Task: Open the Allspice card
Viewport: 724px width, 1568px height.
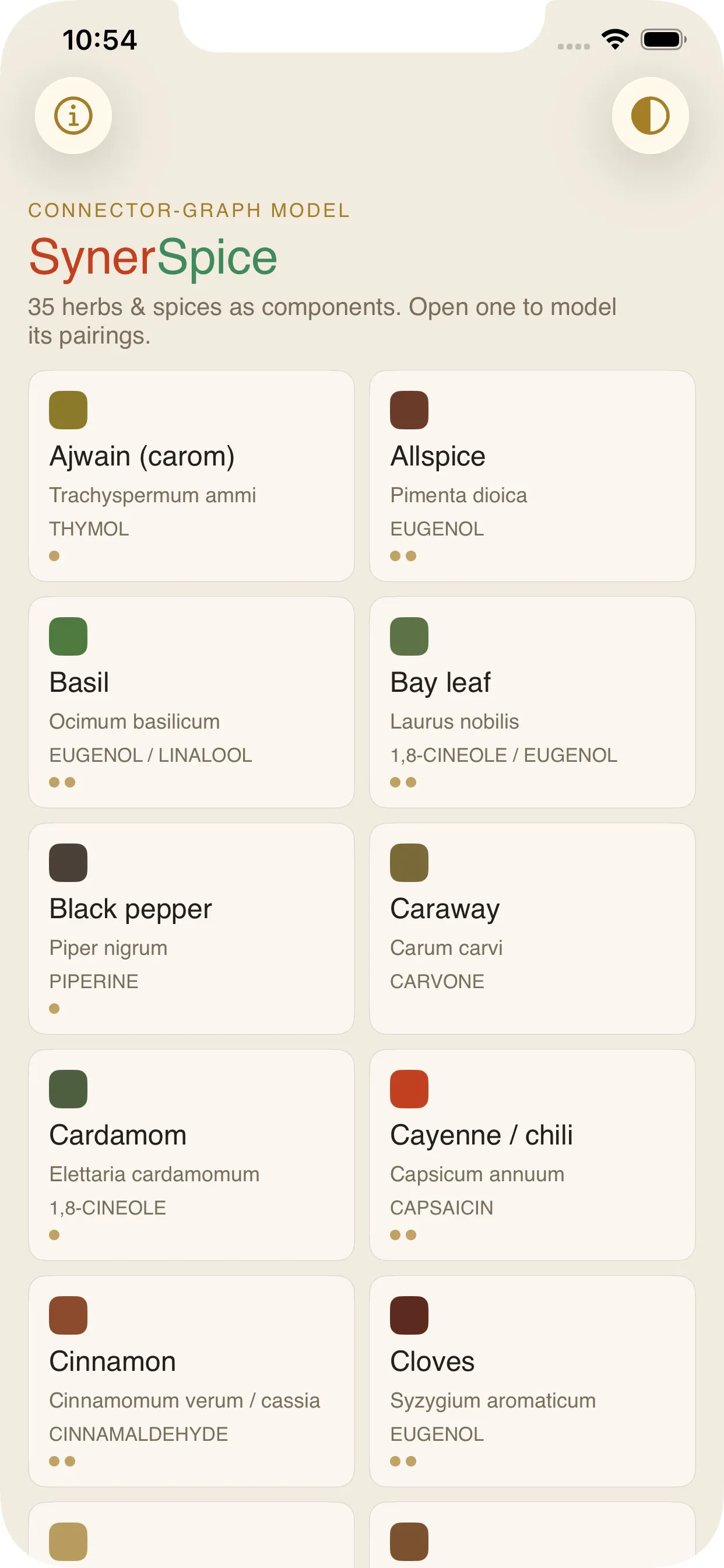Action: (x=532, y=476)
